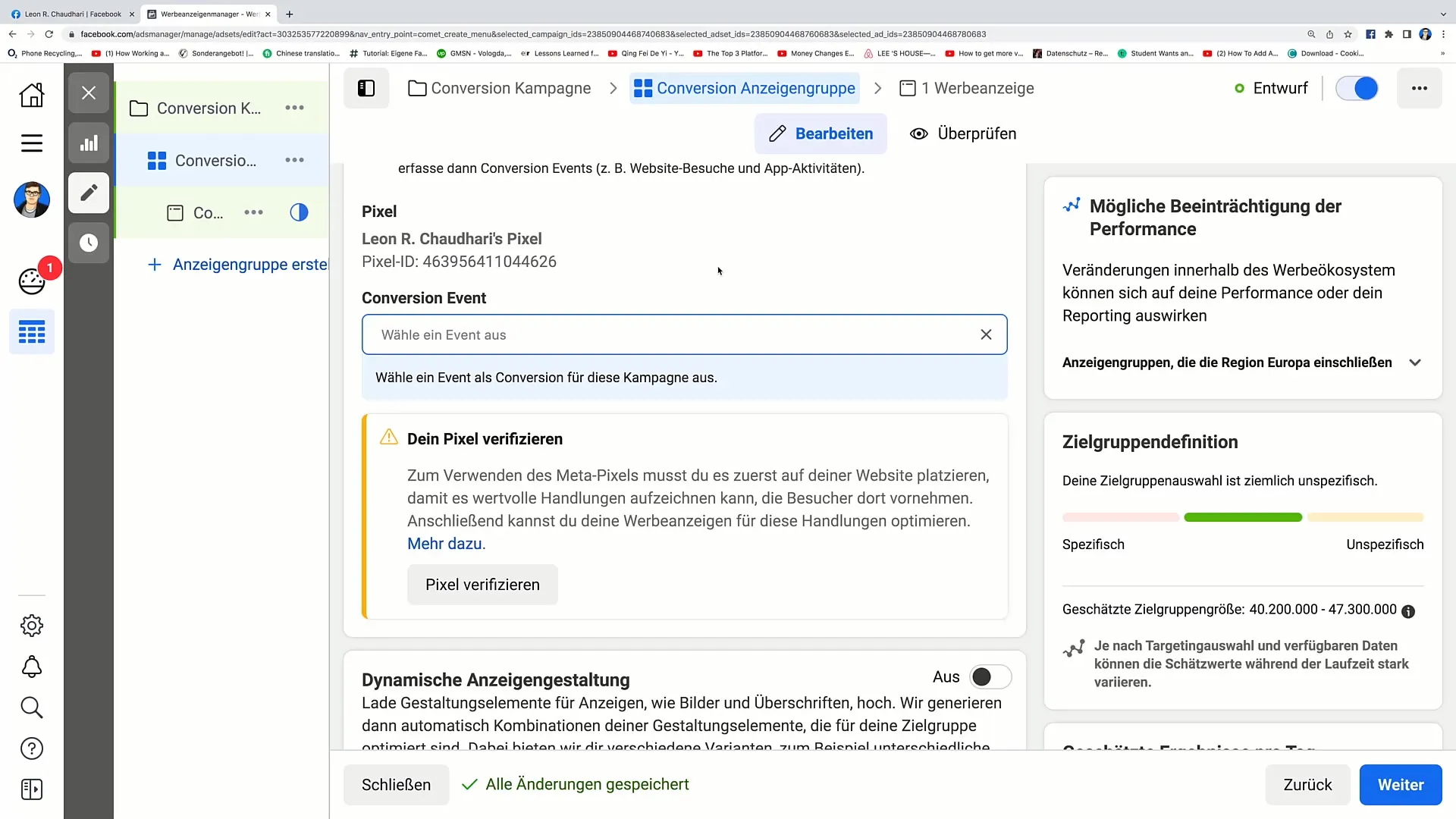Open the Ads Manager table grid icon

click(32, 331)
